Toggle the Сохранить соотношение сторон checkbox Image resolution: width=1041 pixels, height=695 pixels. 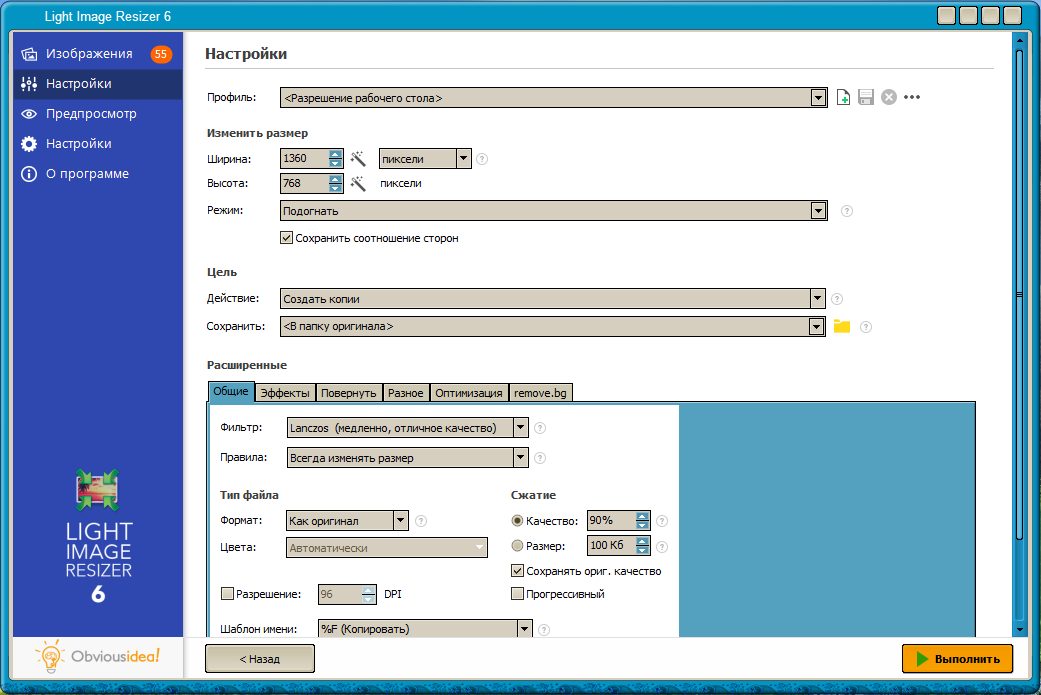(286, 238)
